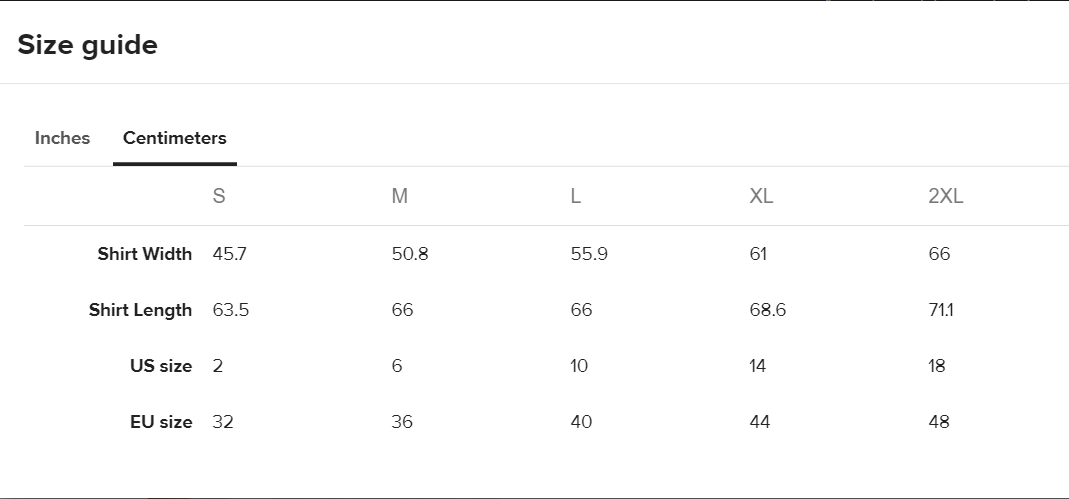This screenshot has height=499, width=1069.
Task: Click the 68.6 shirt length for XL
Action: (x=768, y=309)
